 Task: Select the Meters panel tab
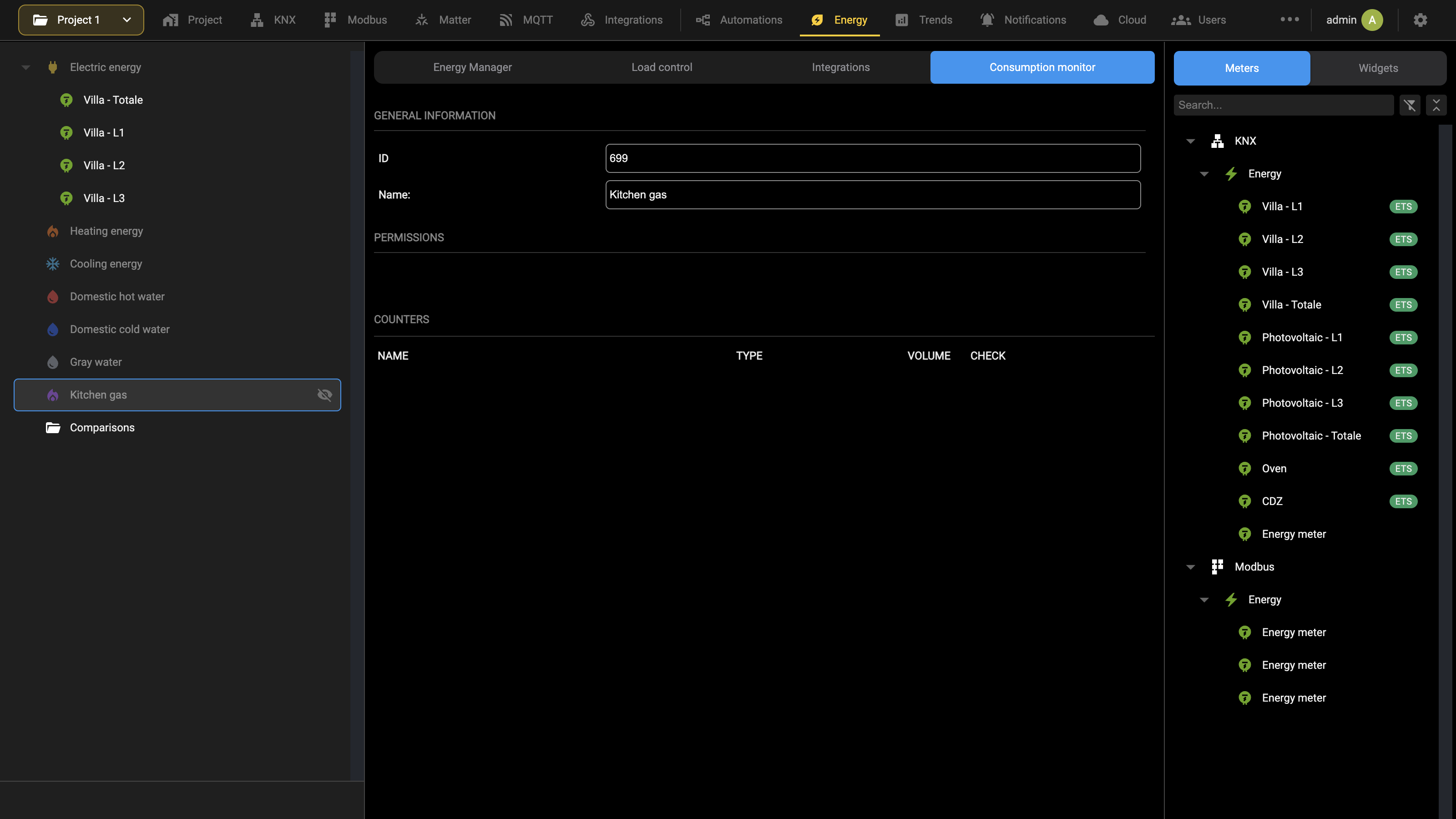[x=1242, y=68]
